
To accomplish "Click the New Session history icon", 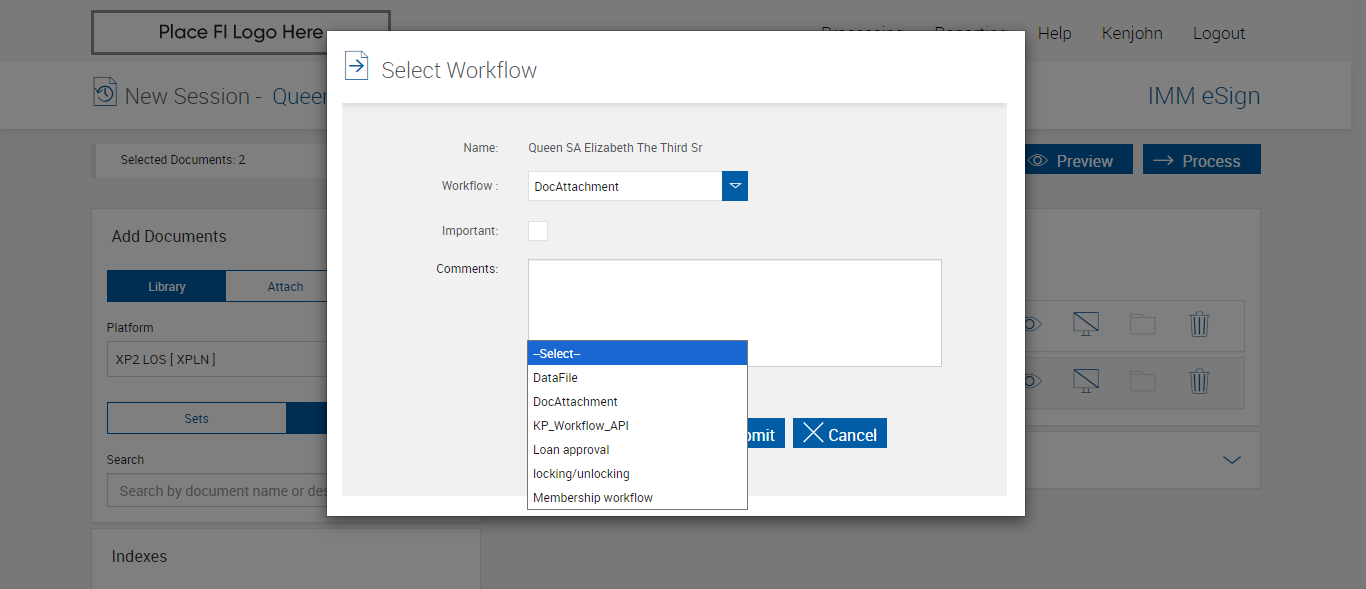I will 105,93.
